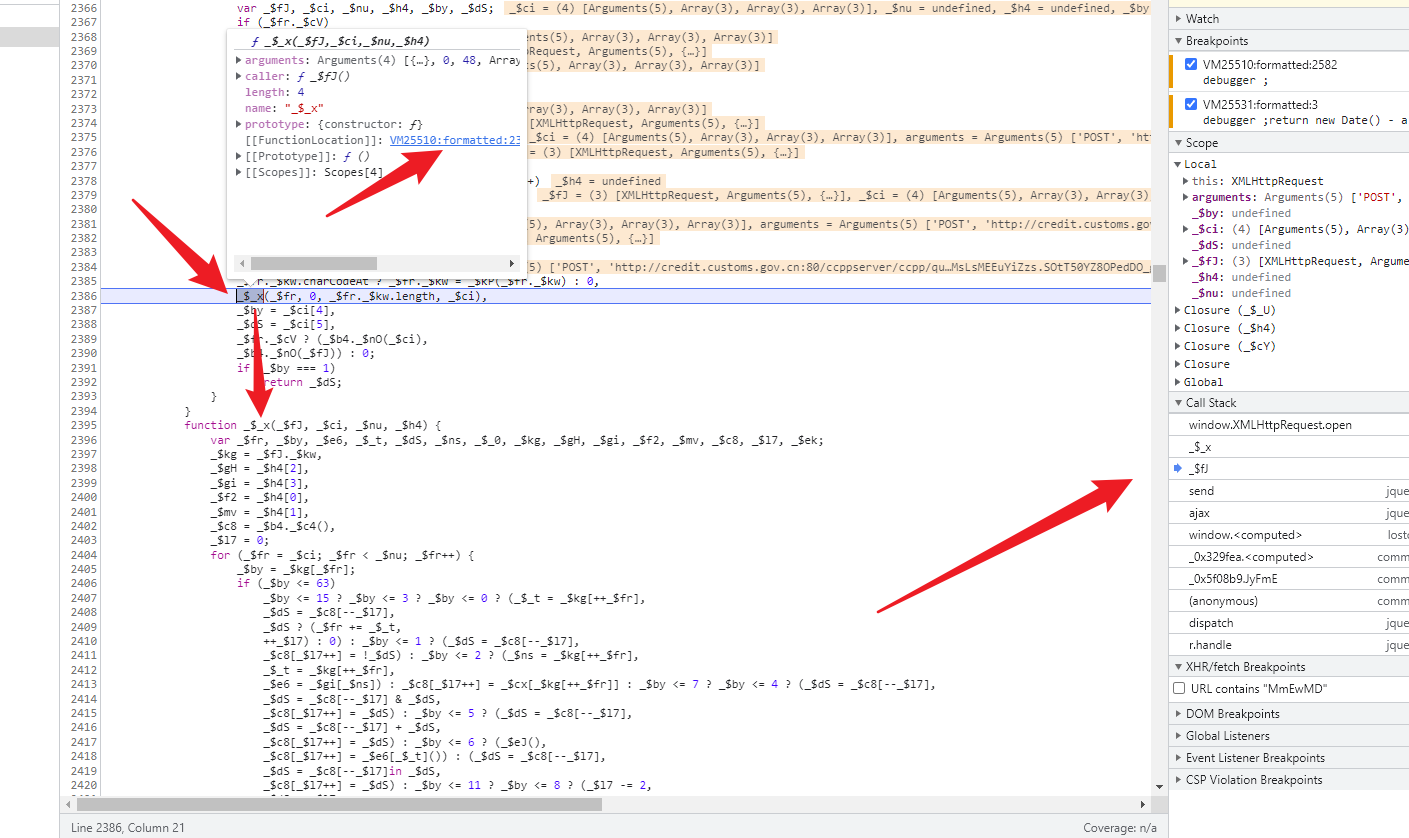The height and width of the screenshot is (838, 1409).
Task: Click the code editor vertical scrollbar thumb
Action: tap(1159, 274)
